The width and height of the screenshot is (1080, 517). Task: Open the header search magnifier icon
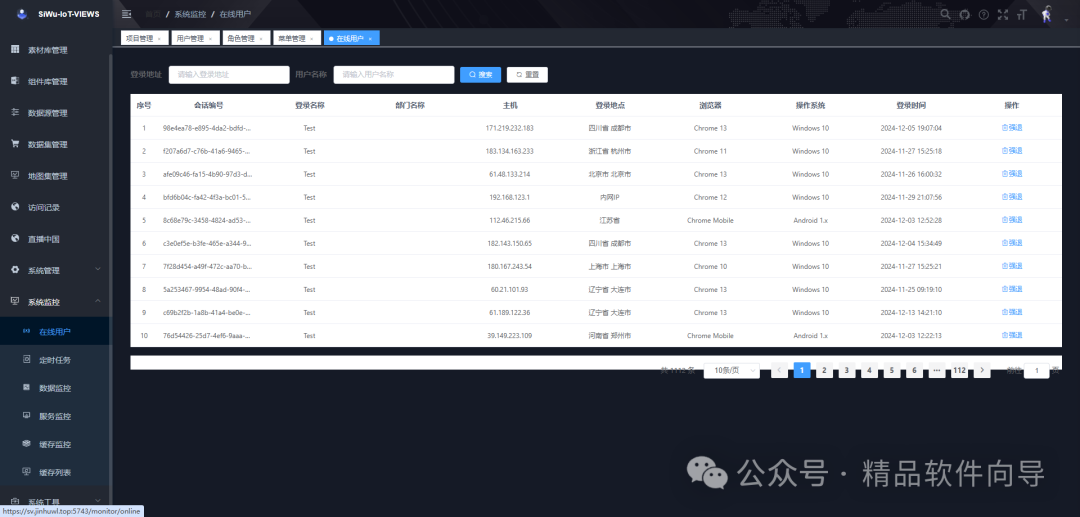click(x=945, y=14)
